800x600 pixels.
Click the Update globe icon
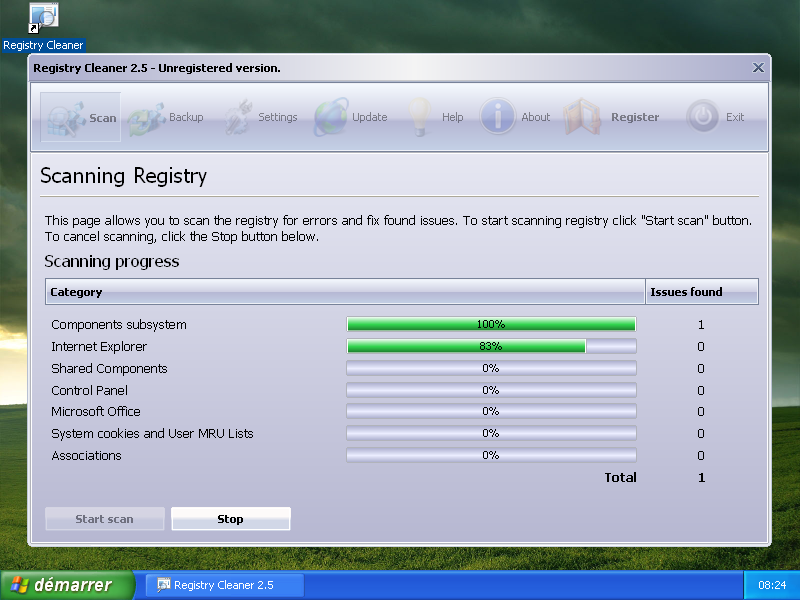(331, 117)
